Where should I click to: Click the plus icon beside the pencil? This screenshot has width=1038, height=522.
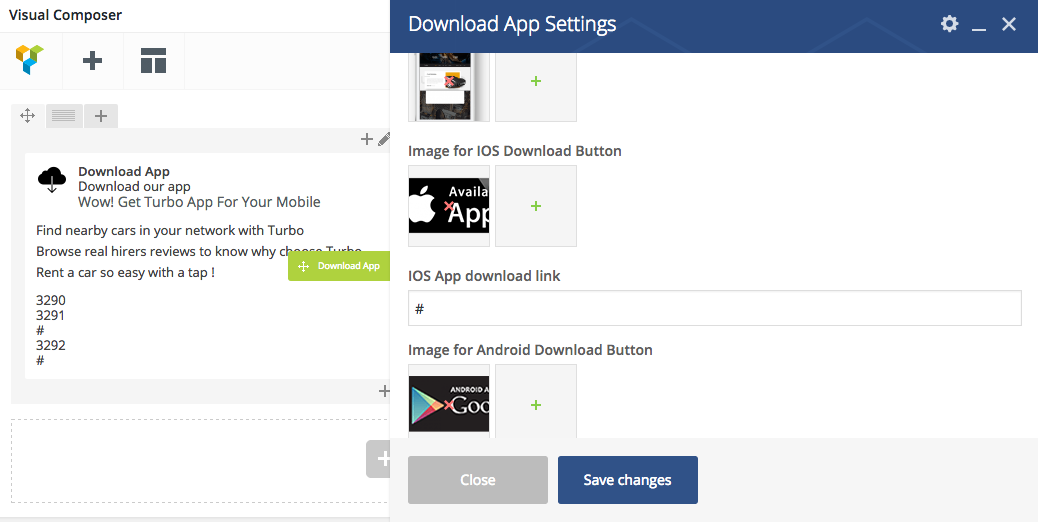367,140
